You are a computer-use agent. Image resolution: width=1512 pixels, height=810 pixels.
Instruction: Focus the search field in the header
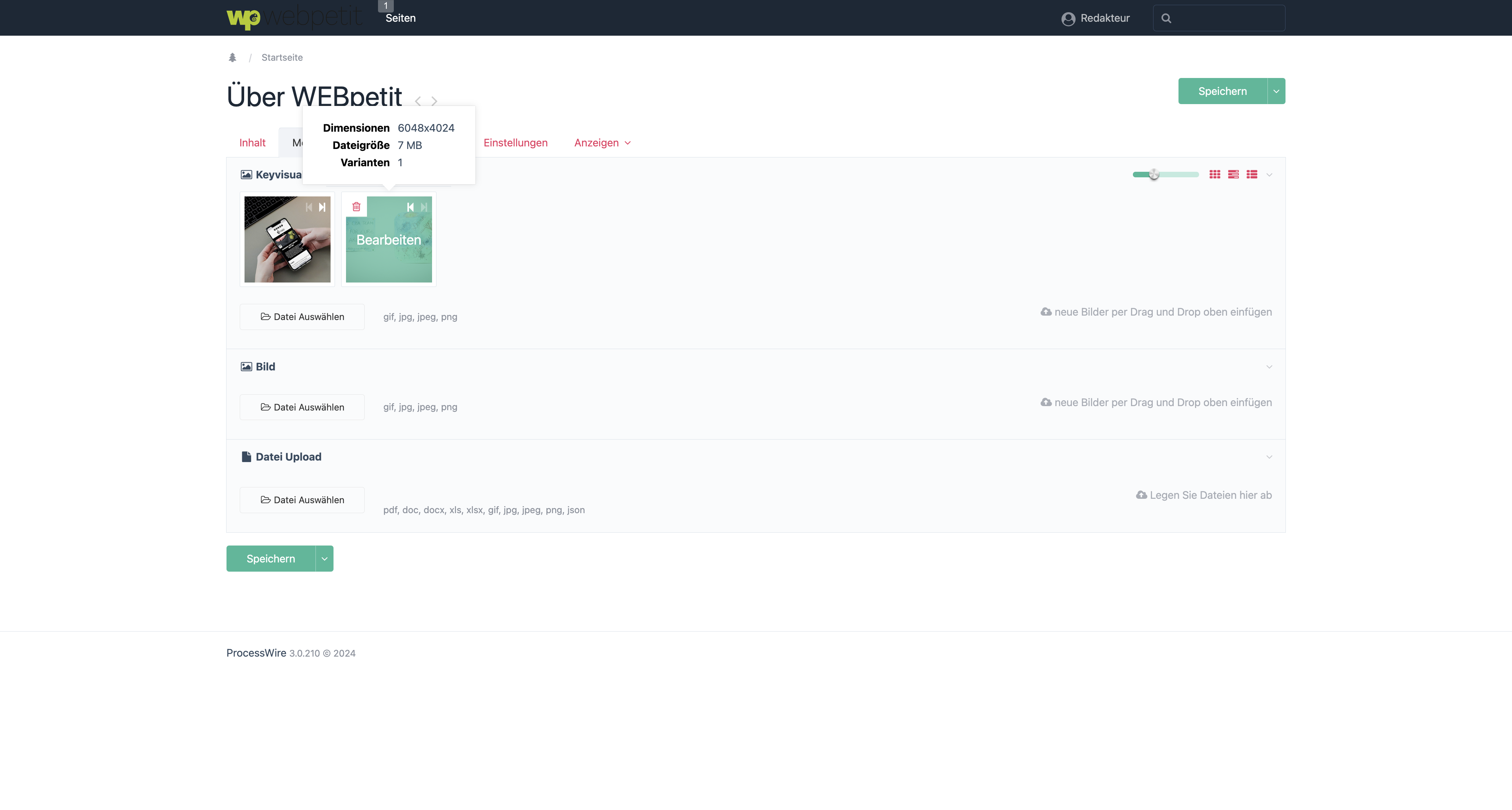pyautogui.click(x=1219, y=18)
